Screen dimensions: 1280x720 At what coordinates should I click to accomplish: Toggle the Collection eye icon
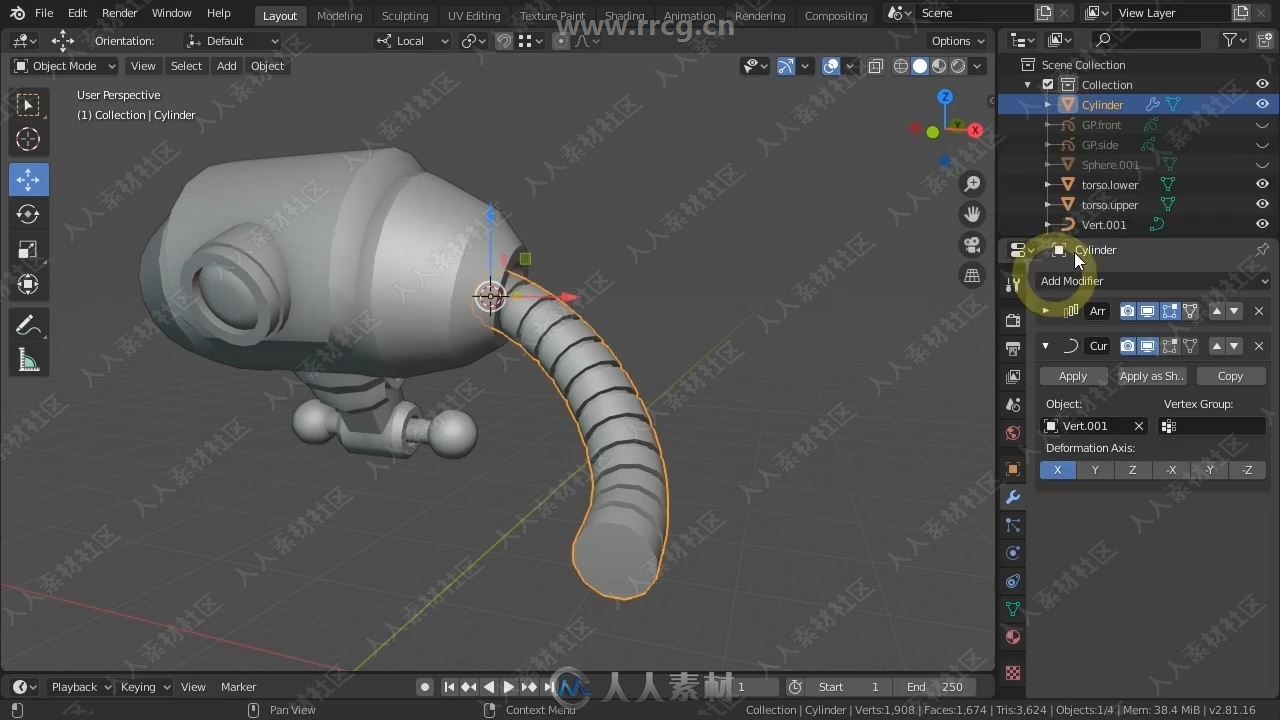click(1262, 84)
